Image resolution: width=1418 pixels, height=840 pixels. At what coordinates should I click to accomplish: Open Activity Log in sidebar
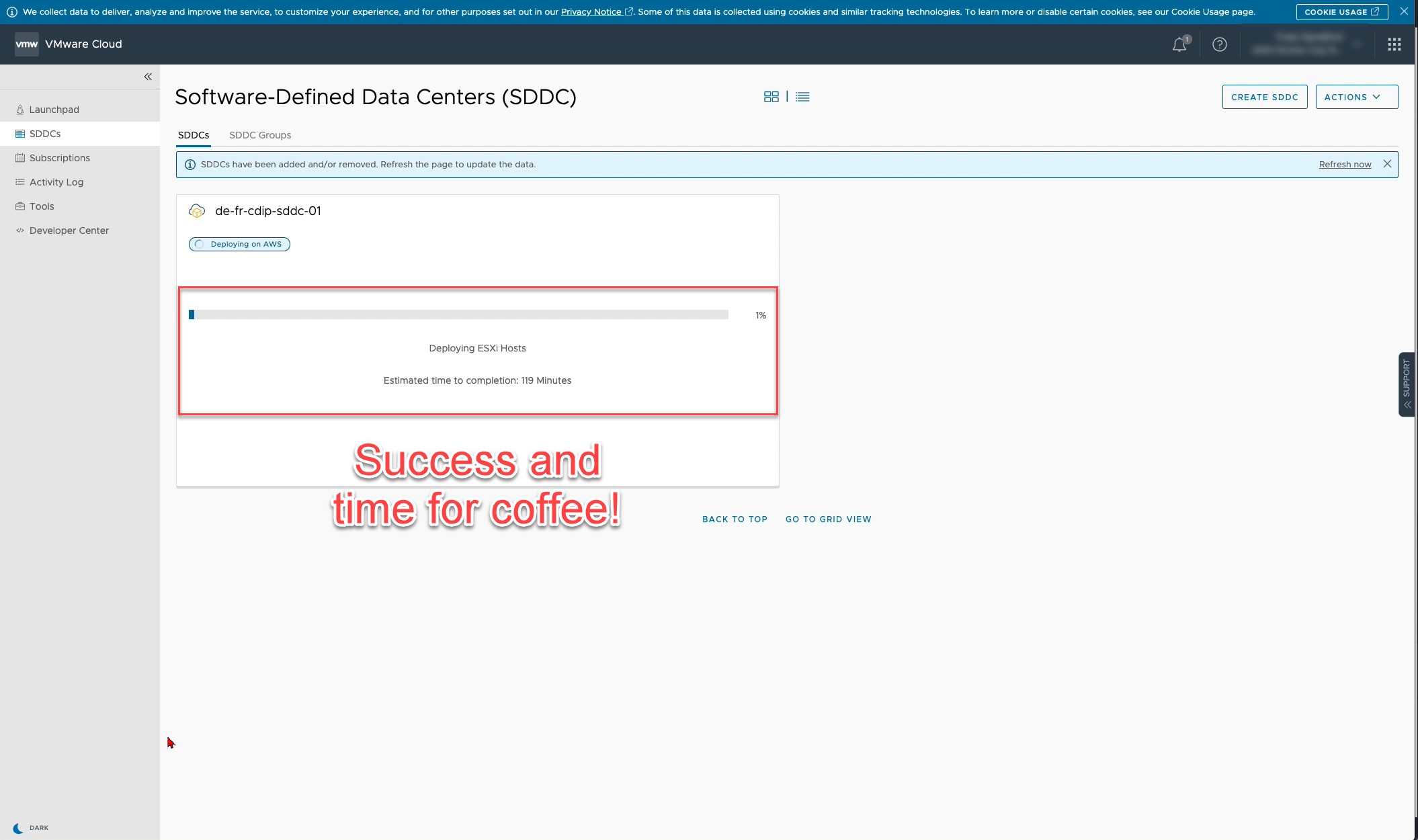pos(80,182)
